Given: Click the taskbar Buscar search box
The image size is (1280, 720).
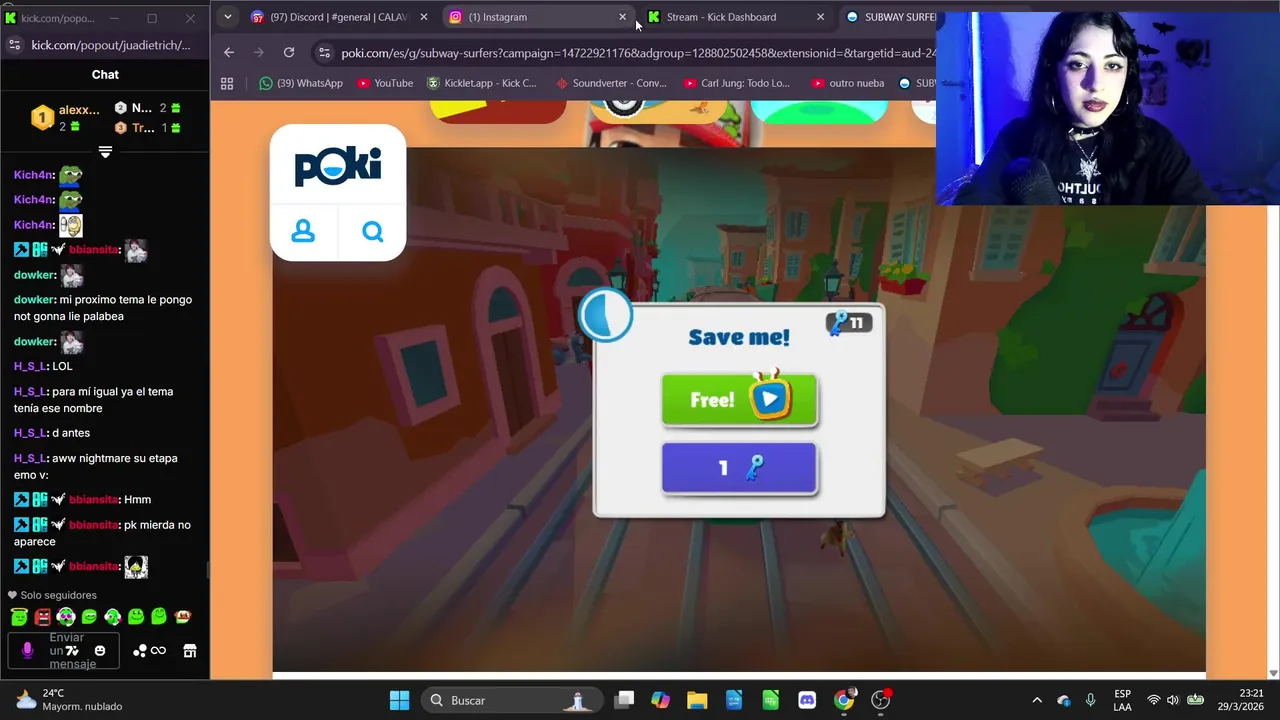Looking at the screenshot, I should click(512, 700).
